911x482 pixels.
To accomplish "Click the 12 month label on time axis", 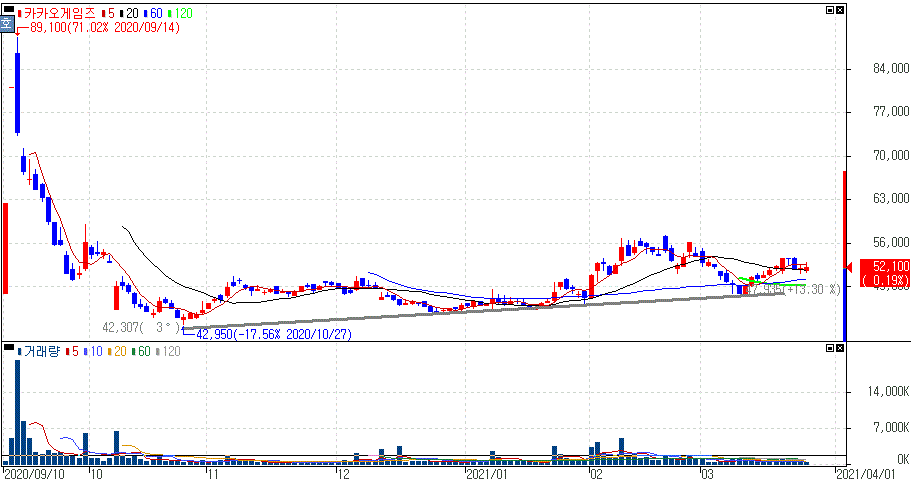I will [x=343, y=474].
